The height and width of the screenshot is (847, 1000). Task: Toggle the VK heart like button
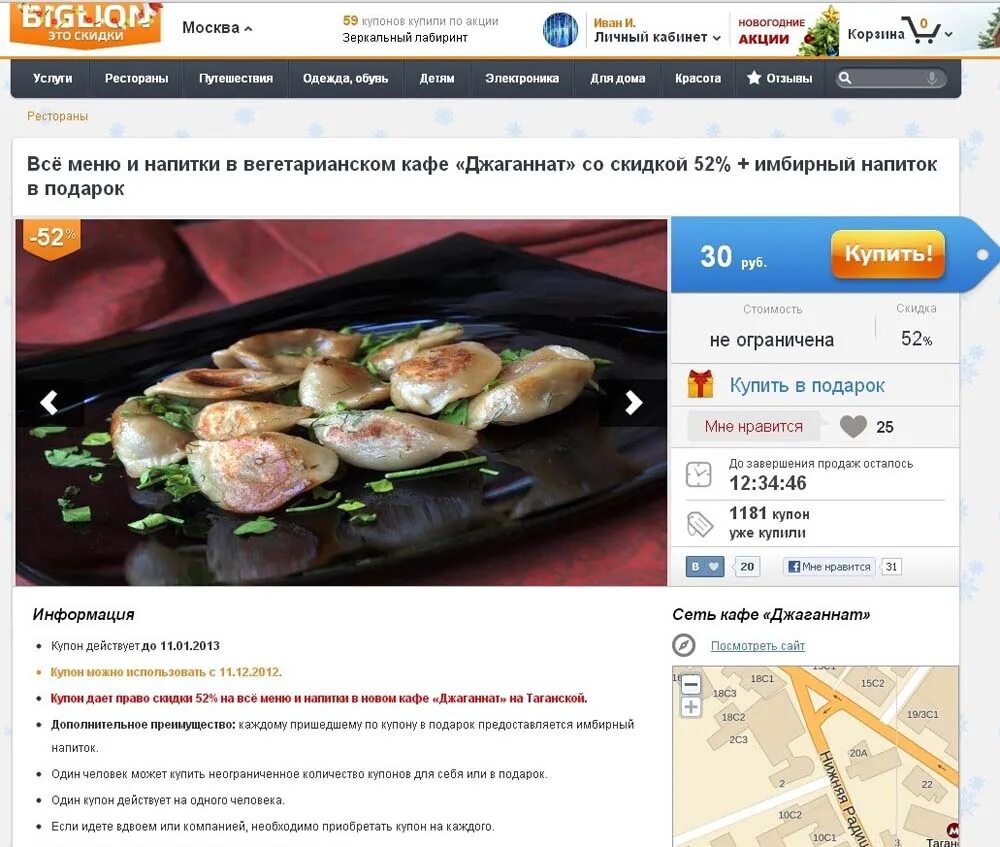(x=705, y=566)
